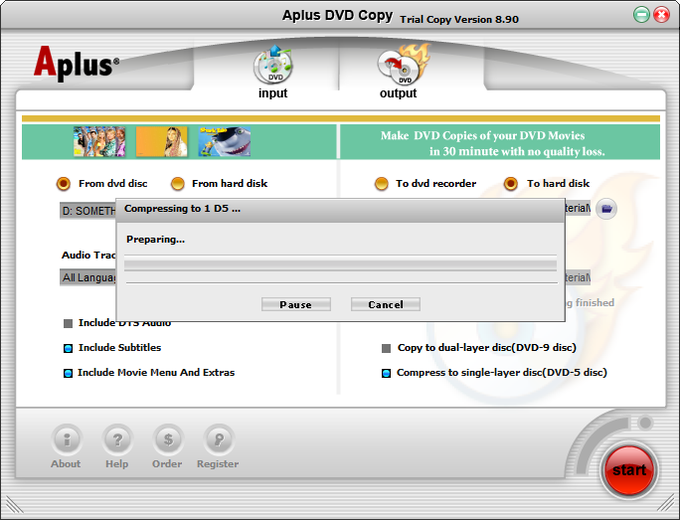This screenshot has height=520, width=680.
Task: Click the Audio Track label
Action: tap(88, 255)
